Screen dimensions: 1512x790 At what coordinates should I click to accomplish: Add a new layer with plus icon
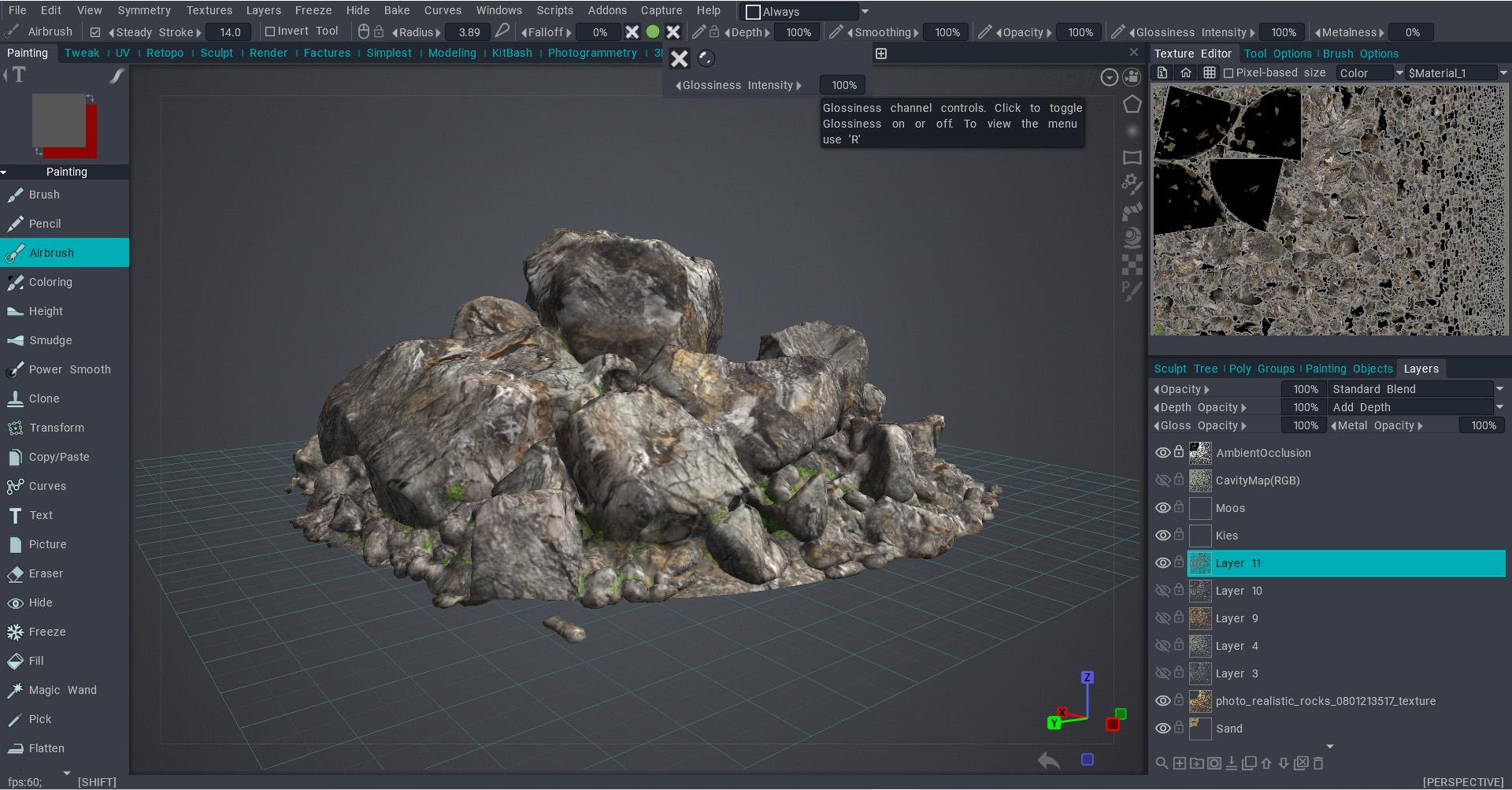pos(1180,763)
